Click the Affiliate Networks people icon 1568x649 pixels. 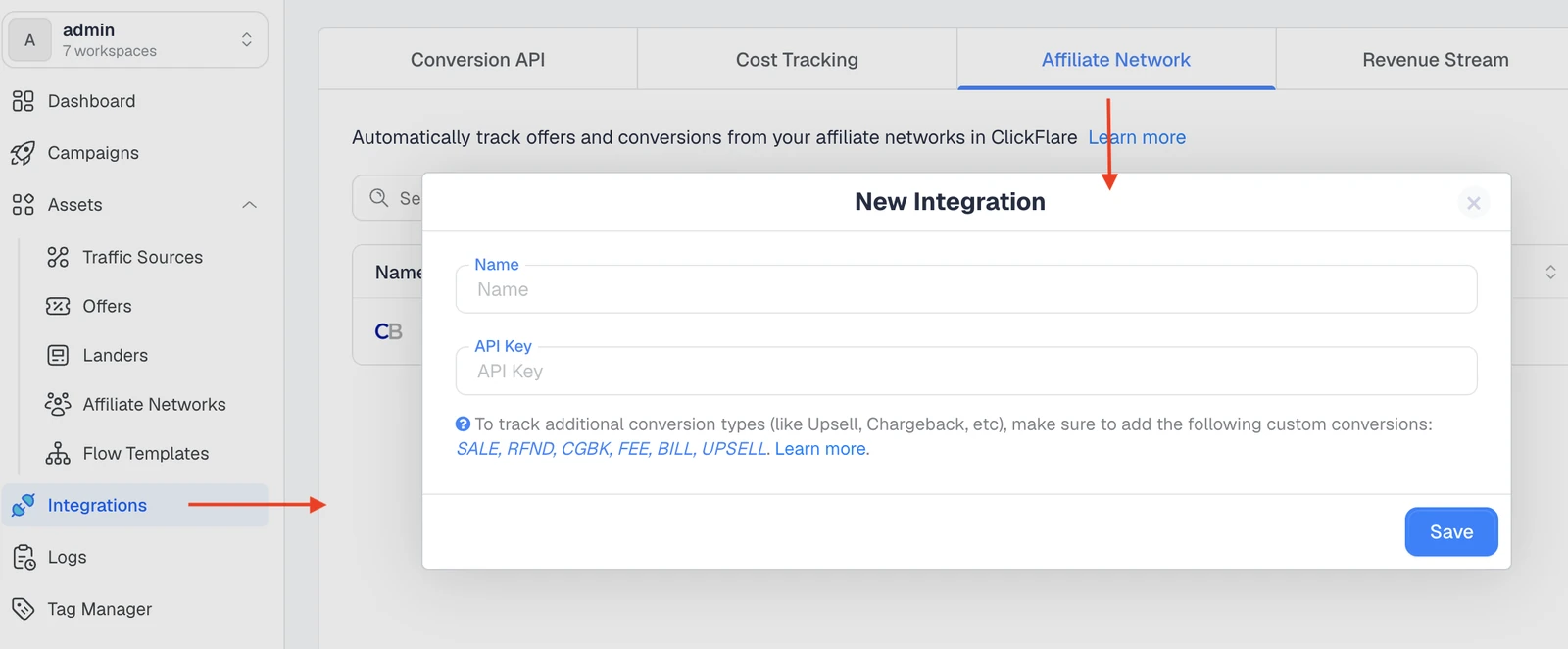(x=58, y=404)
